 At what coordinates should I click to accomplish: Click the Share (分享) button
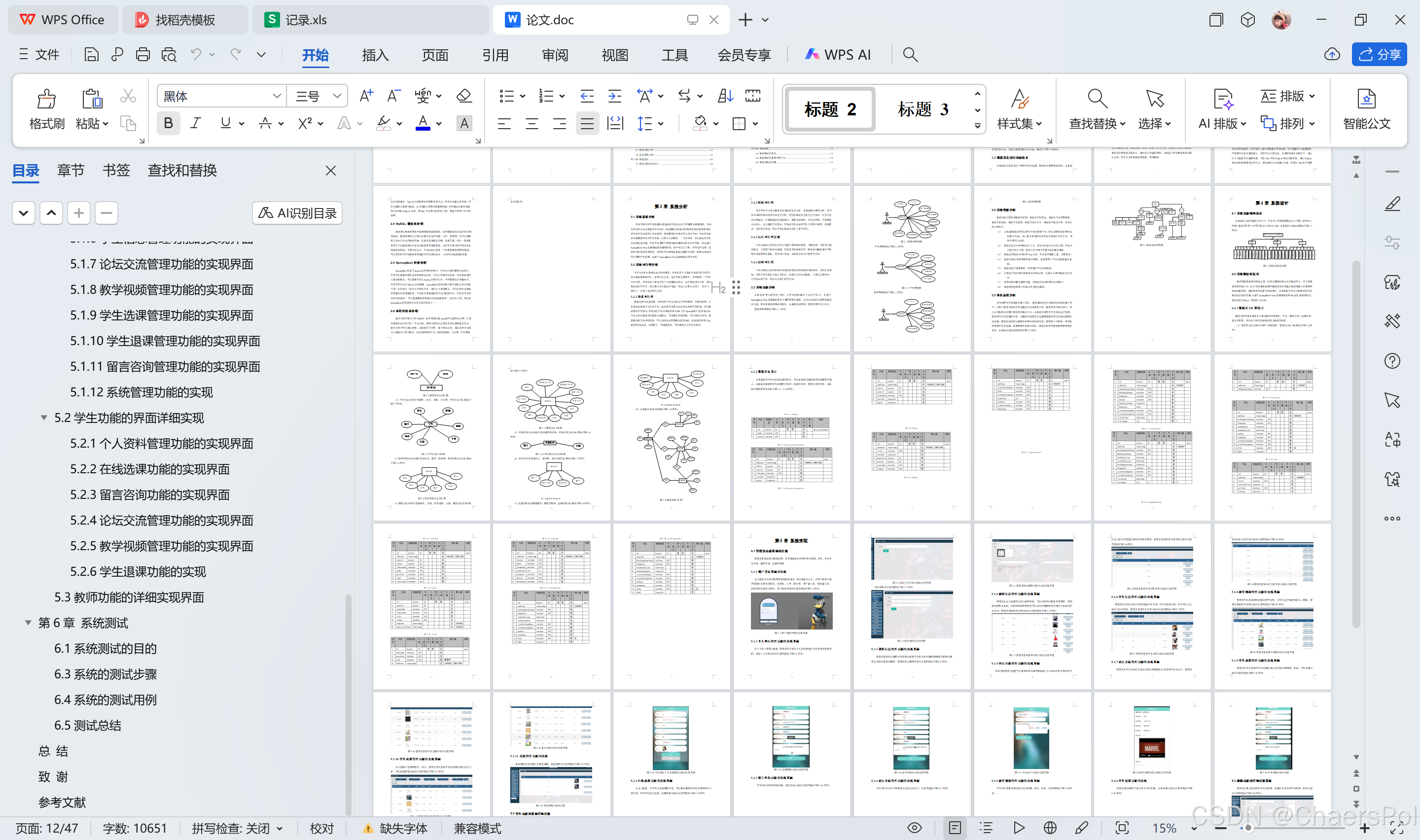coord(1379,54)
